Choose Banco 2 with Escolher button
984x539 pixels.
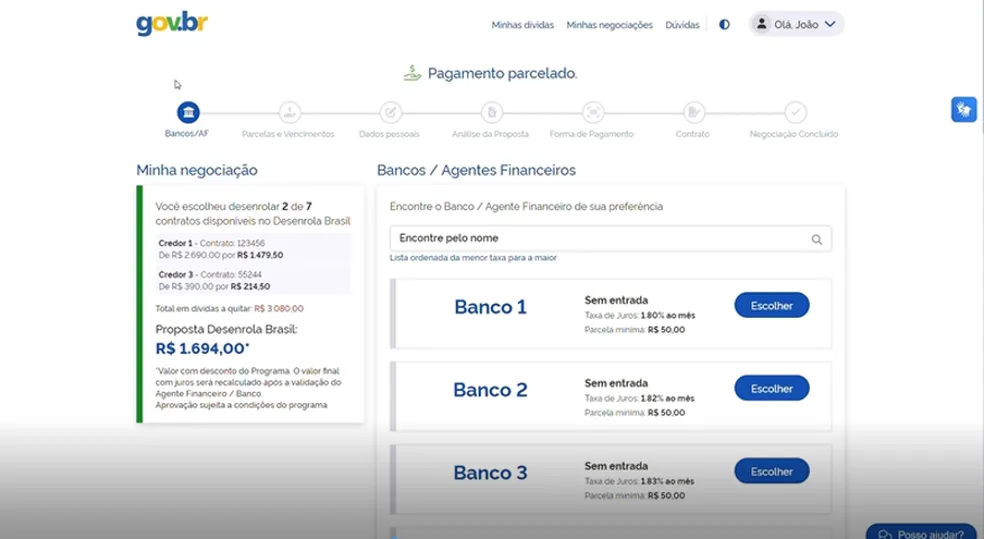771,388
